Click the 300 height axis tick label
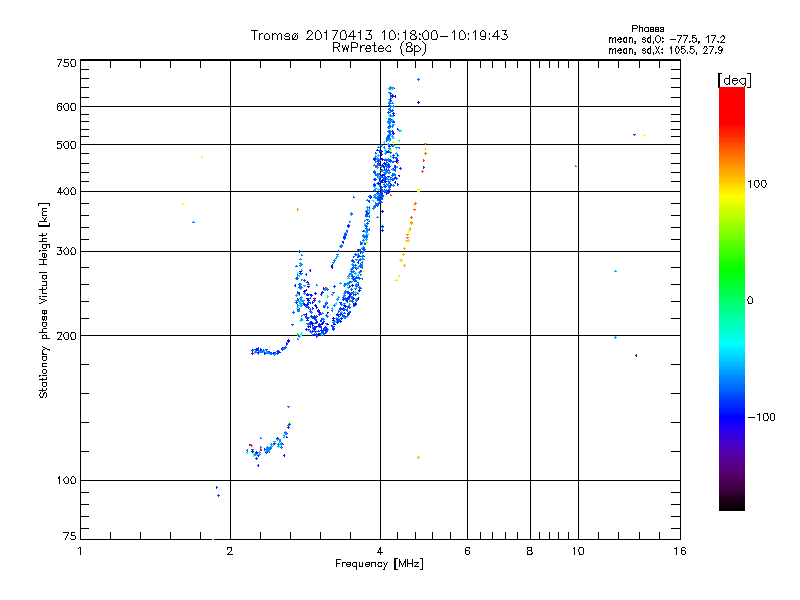 [66, 251]
